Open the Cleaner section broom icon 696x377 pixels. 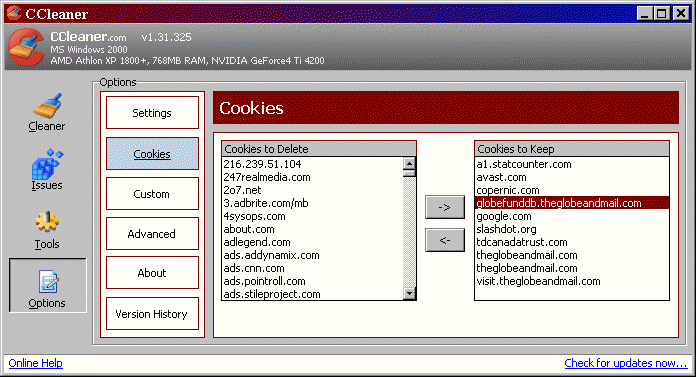click(x=47, y=106)
